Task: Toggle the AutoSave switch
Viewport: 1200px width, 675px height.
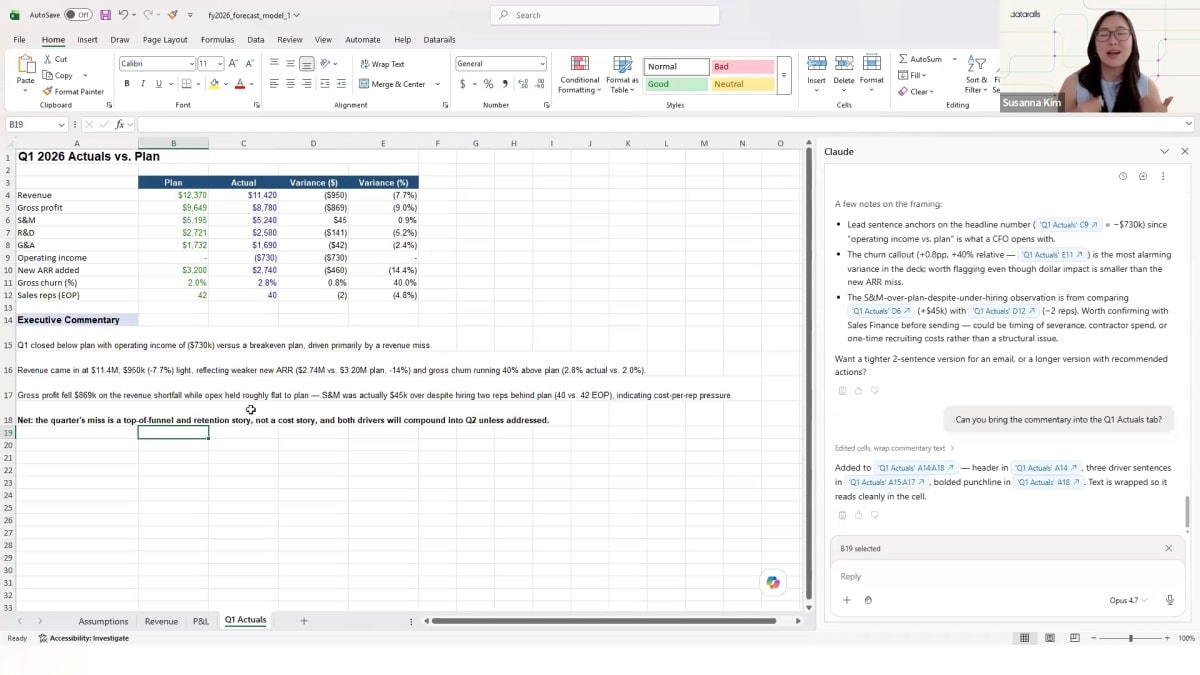Action: (78, 15)
